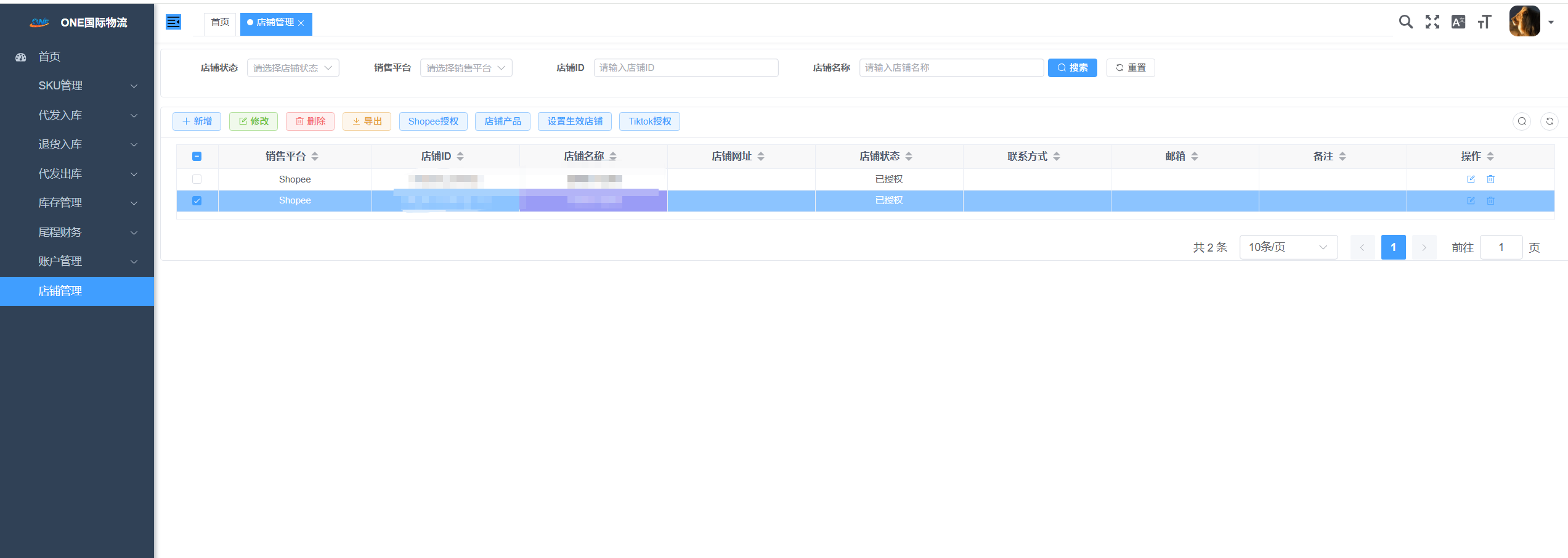Adjust font size with the T icon
The image size is (1568, 558).
click(1484, 22)
